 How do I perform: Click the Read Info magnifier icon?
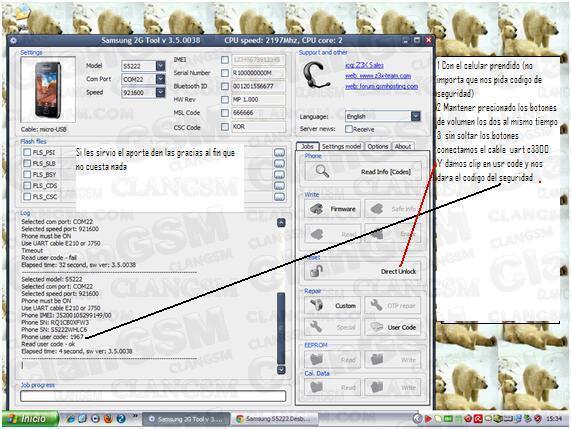click(322, 171)
